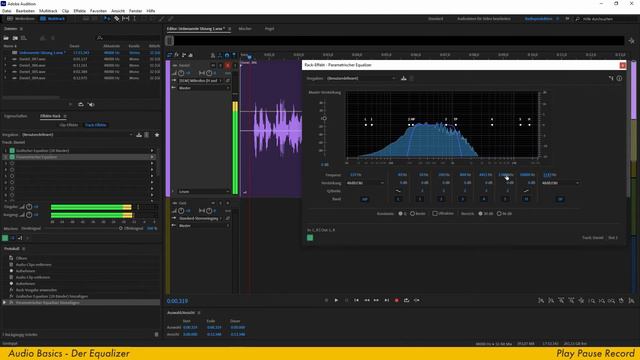Enable the Ultraleise checkbox
Image resolution: width=640 pixels, height=360 pixels.
(435, 213)
